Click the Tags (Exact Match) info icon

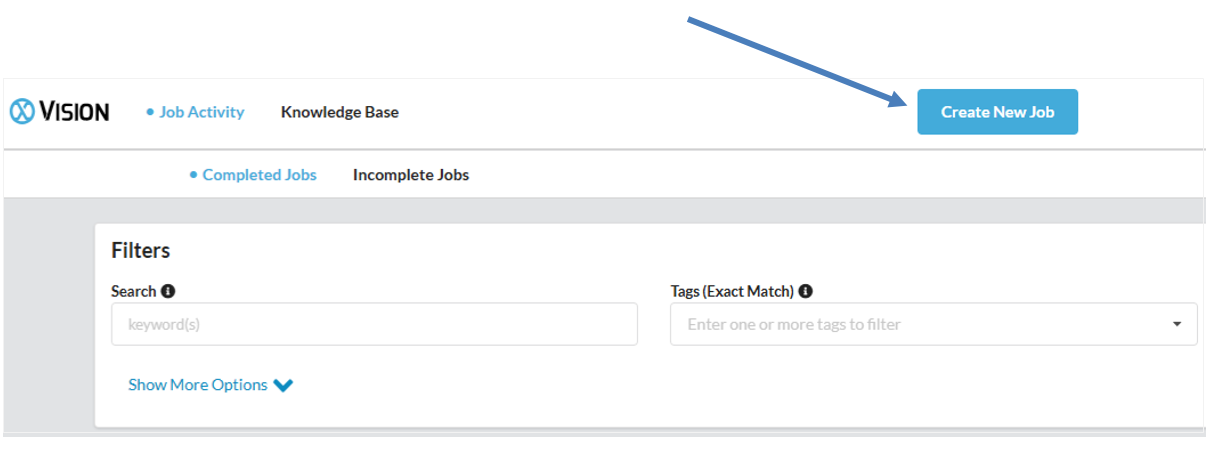[x=806, y=291]
